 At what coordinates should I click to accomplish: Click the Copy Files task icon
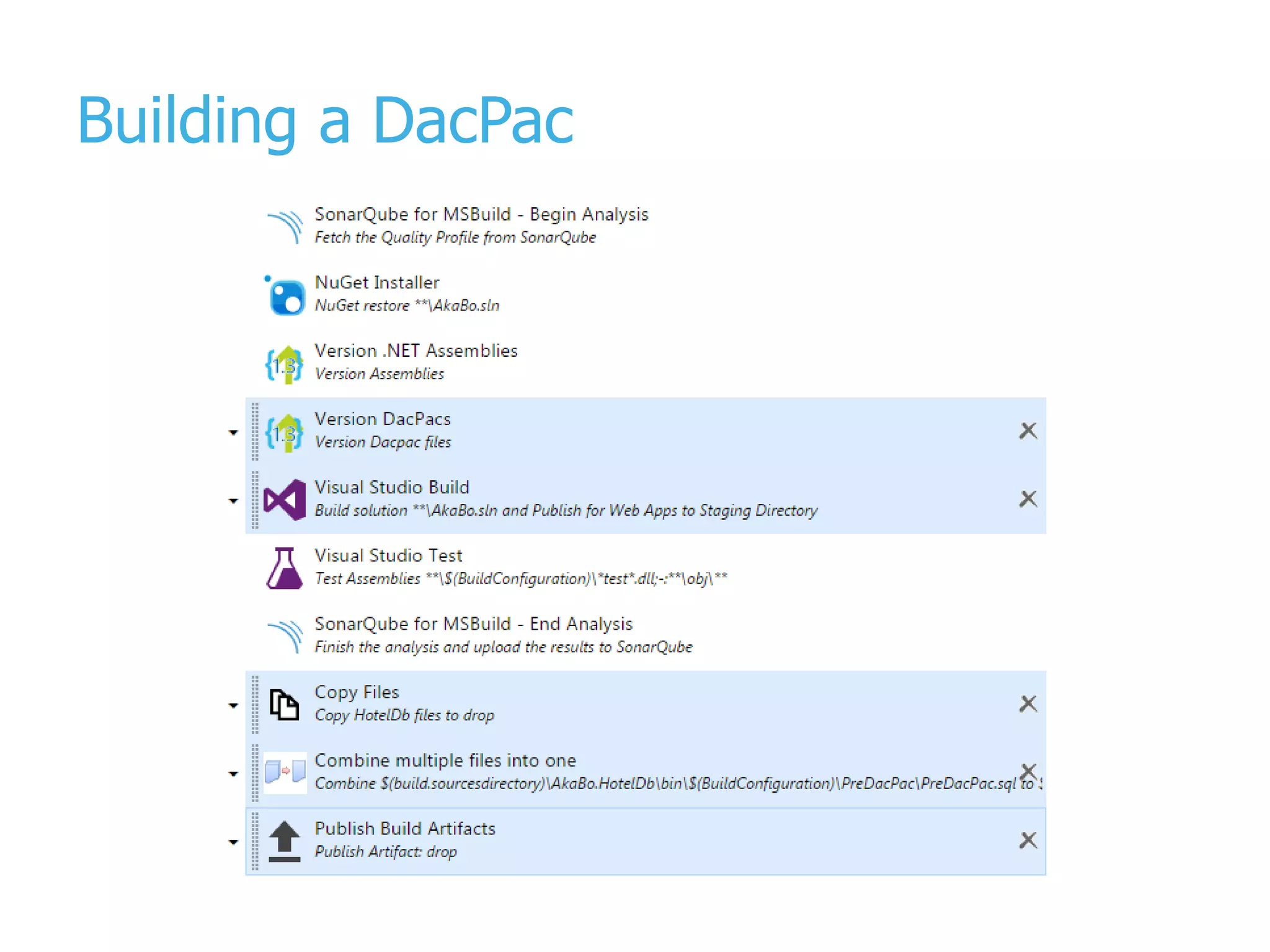(x=285, y=705)
